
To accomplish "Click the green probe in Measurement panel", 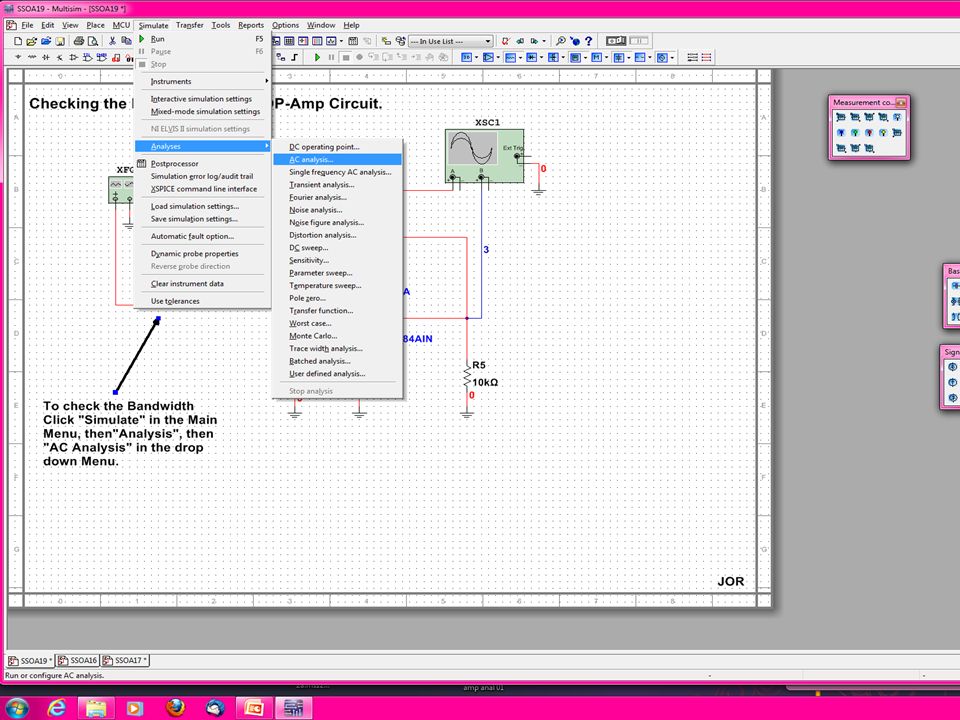I will point(855,133).
